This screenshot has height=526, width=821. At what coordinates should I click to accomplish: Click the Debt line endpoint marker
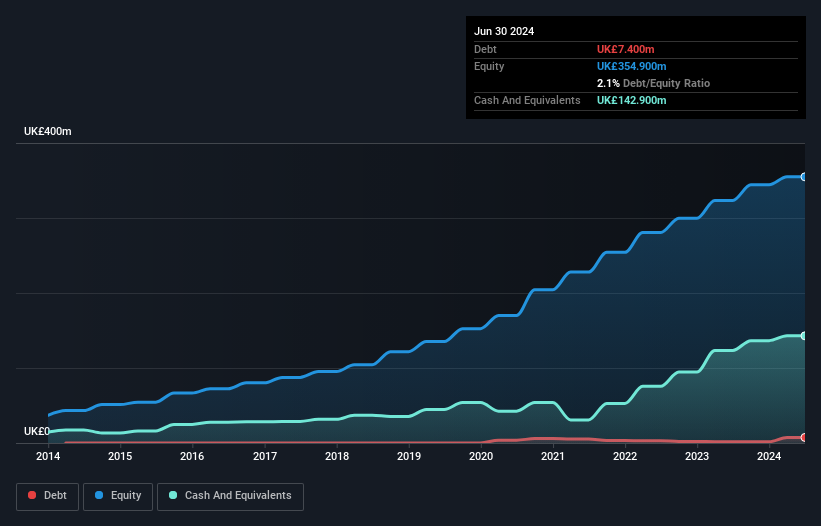coord(804,438)
